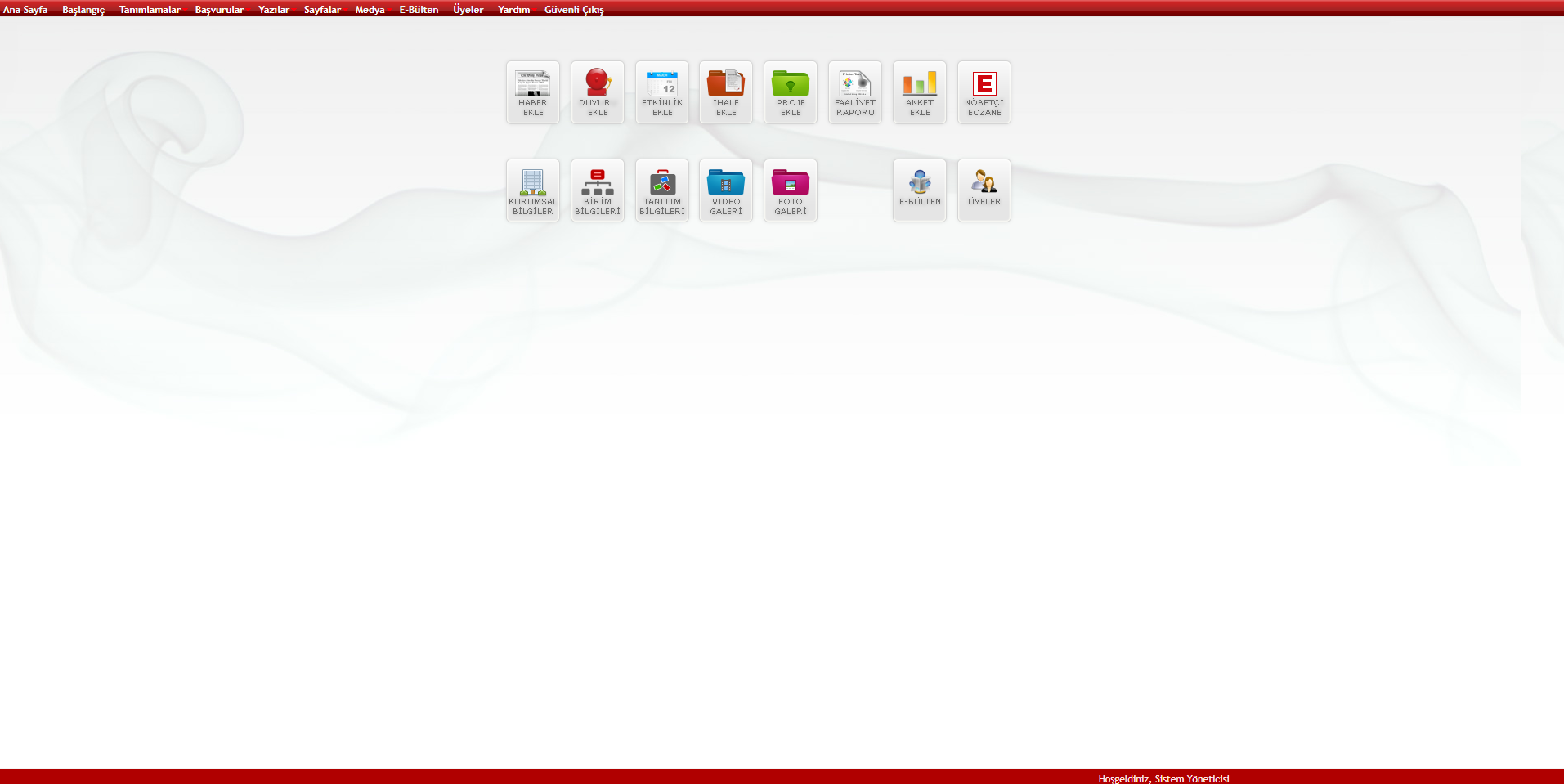Open Kurumsal Bilgiler building icon
The image size is (1564, 784).
click(532, 190)
